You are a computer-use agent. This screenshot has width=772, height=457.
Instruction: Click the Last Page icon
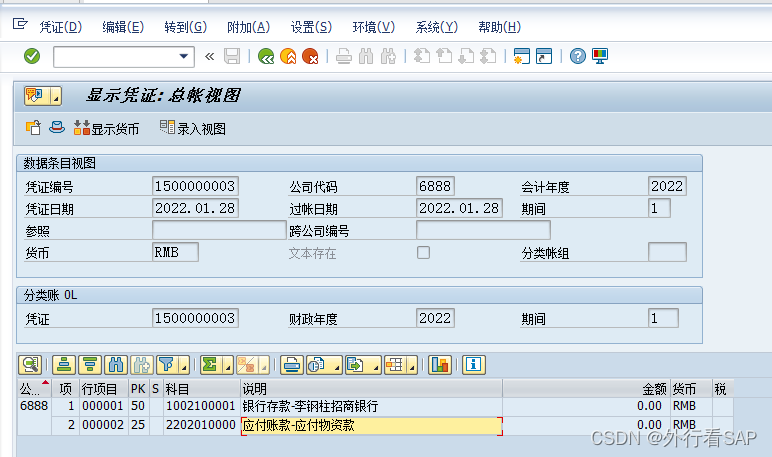pos(488,56)
